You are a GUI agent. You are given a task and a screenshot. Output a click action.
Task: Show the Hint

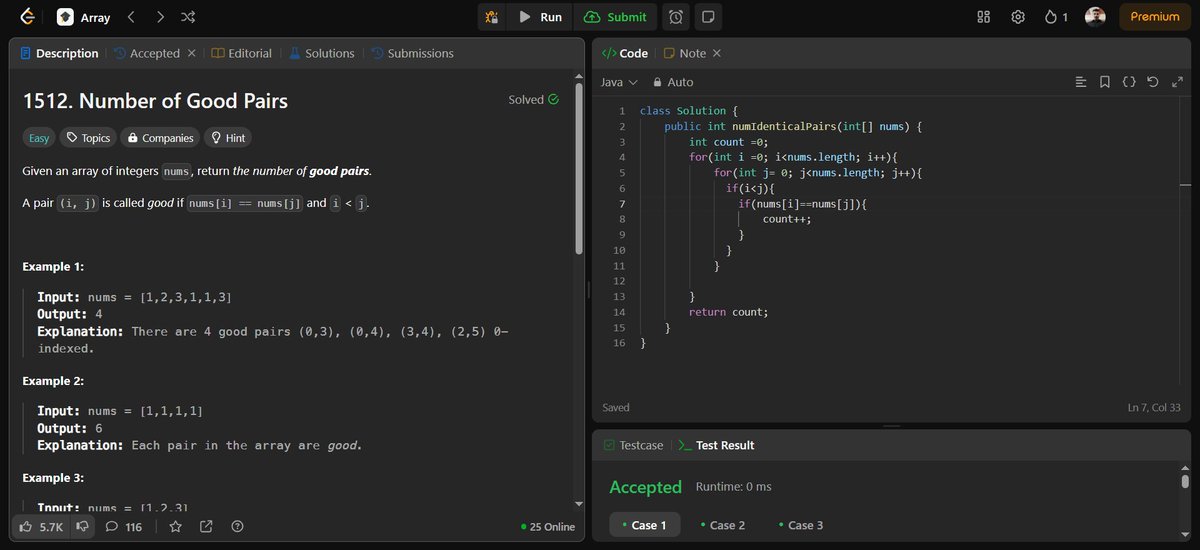[x=227, y=138]
